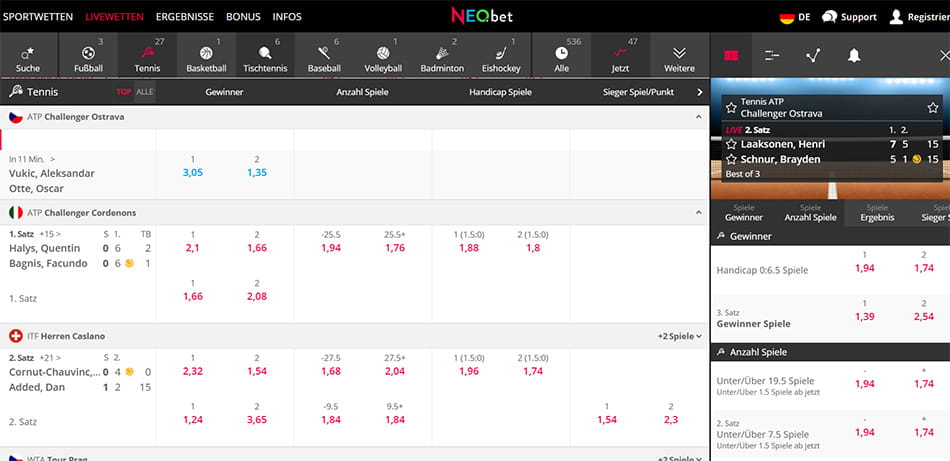
Task: Open LIVEWETTEN menu
Action: pyautogui.click(x=115, y=17)
